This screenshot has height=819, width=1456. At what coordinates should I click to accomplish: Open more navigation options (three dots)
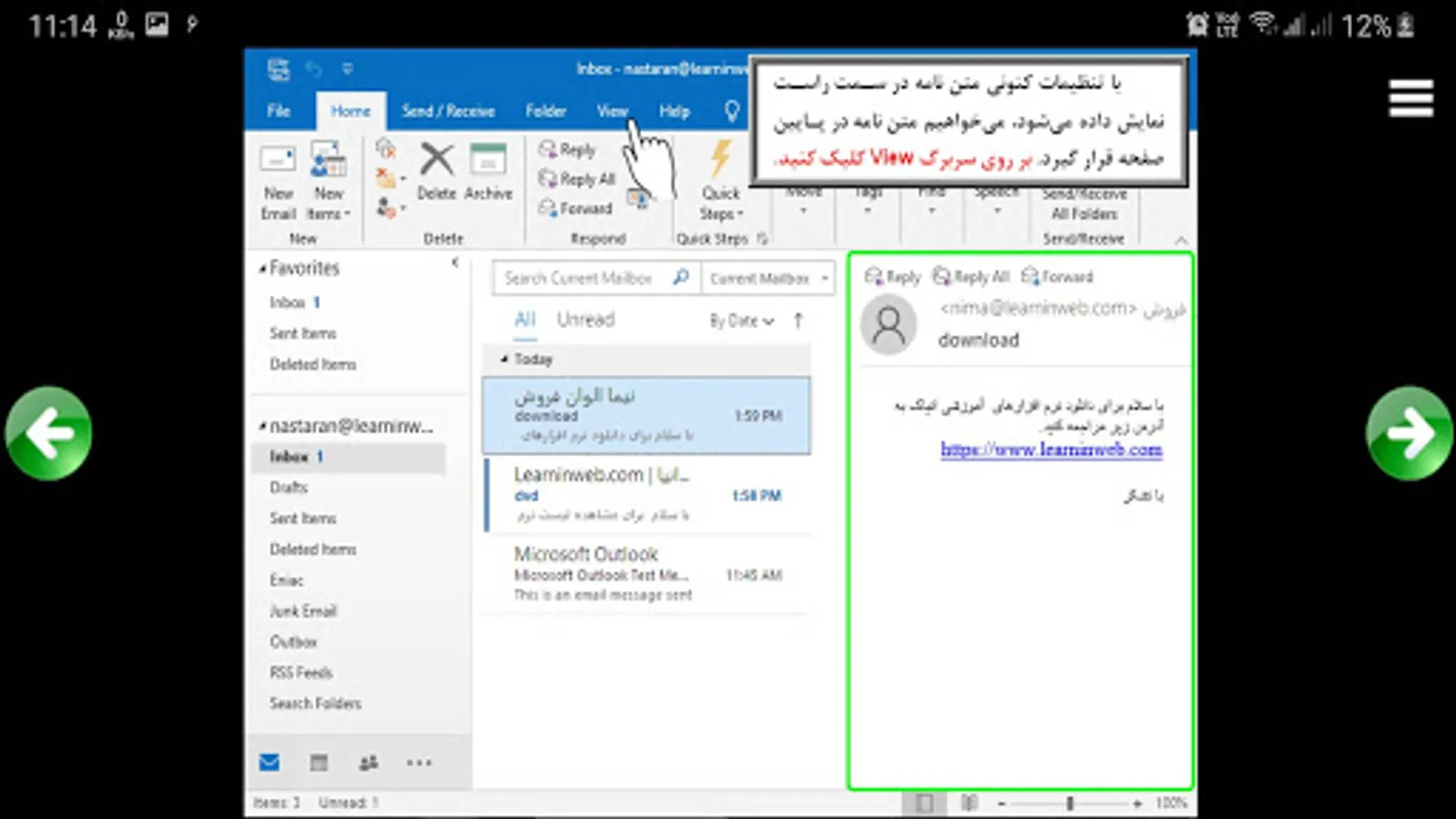coord(419,763)
